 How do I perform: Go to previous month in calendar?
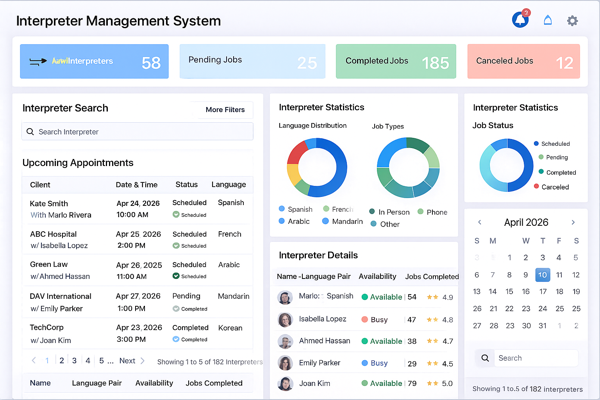coord(479,222)
